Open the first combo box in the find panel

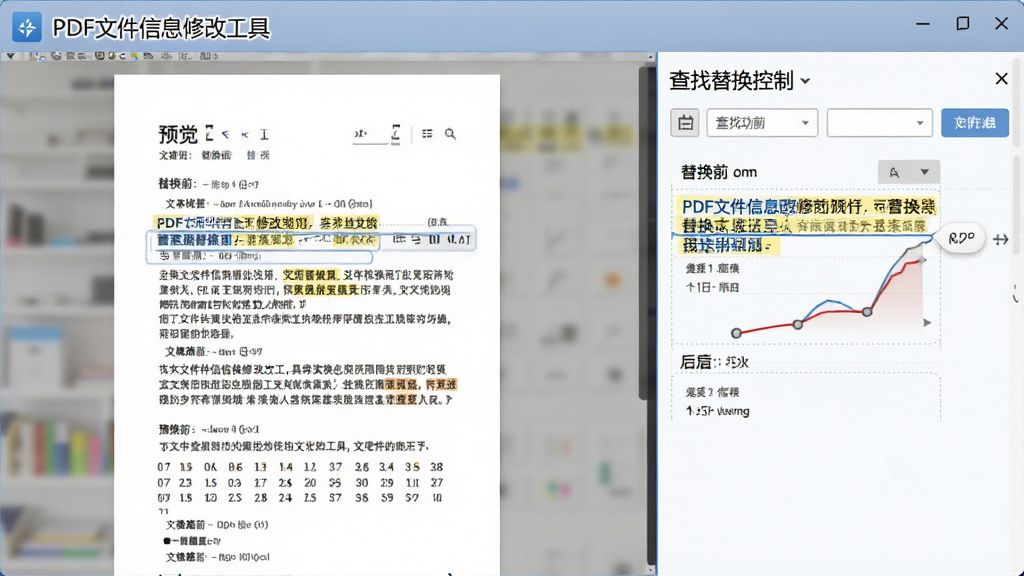(762, 123)
